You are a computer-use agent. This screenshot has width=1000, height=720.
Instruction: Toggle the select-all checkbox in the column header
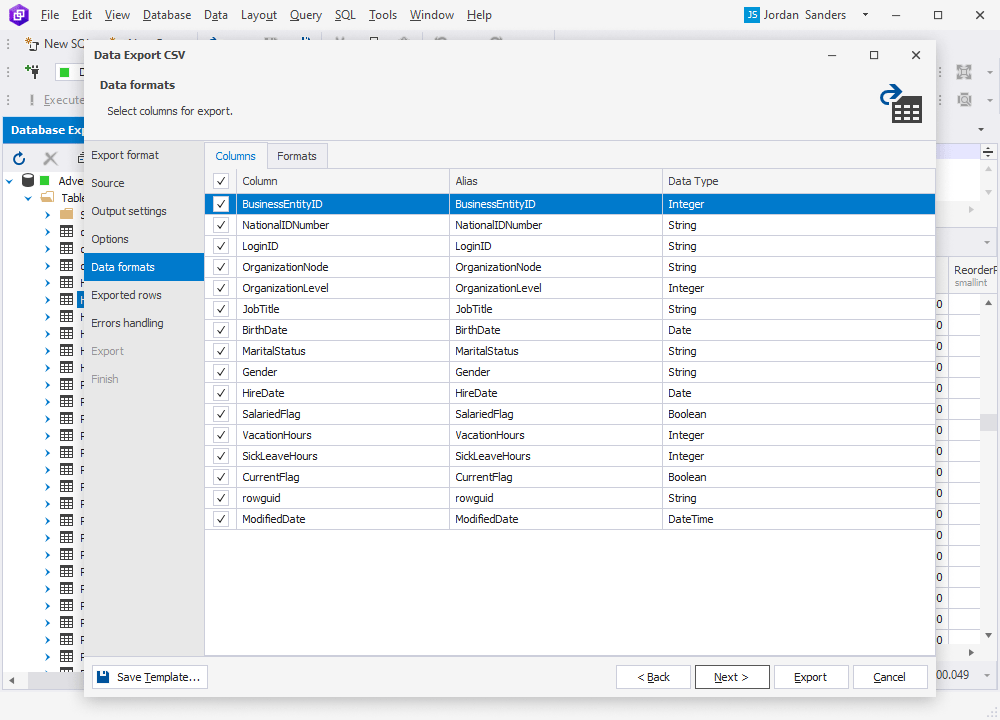point(219,181)
